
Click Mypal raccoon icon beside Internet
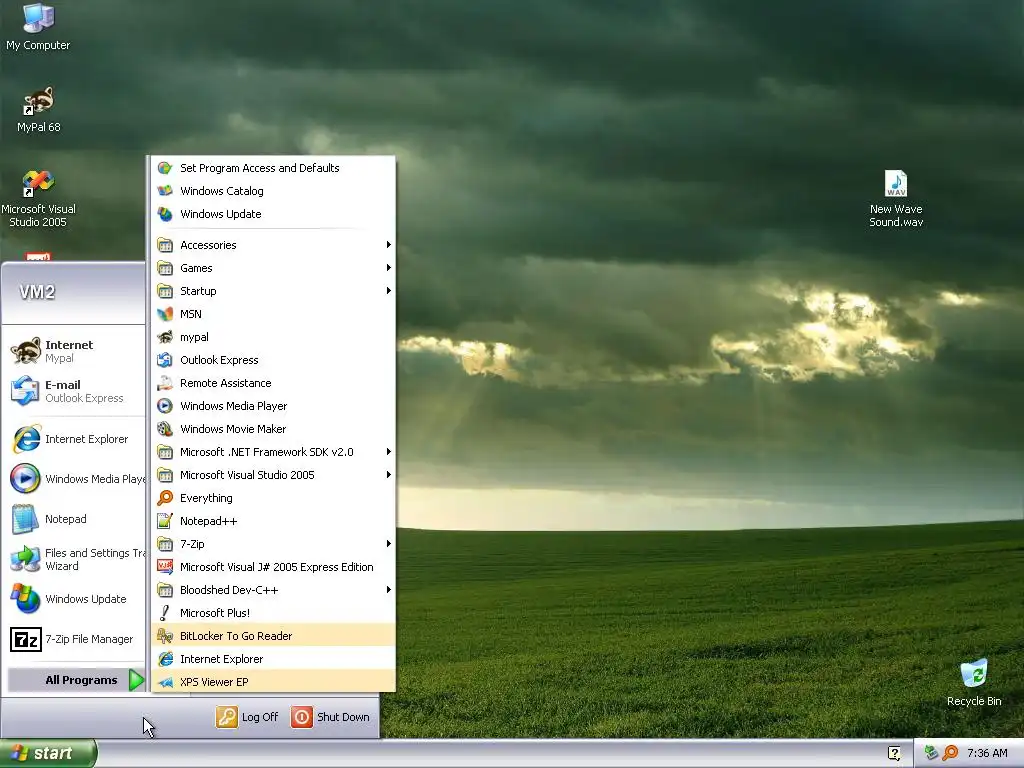(25, 351)
